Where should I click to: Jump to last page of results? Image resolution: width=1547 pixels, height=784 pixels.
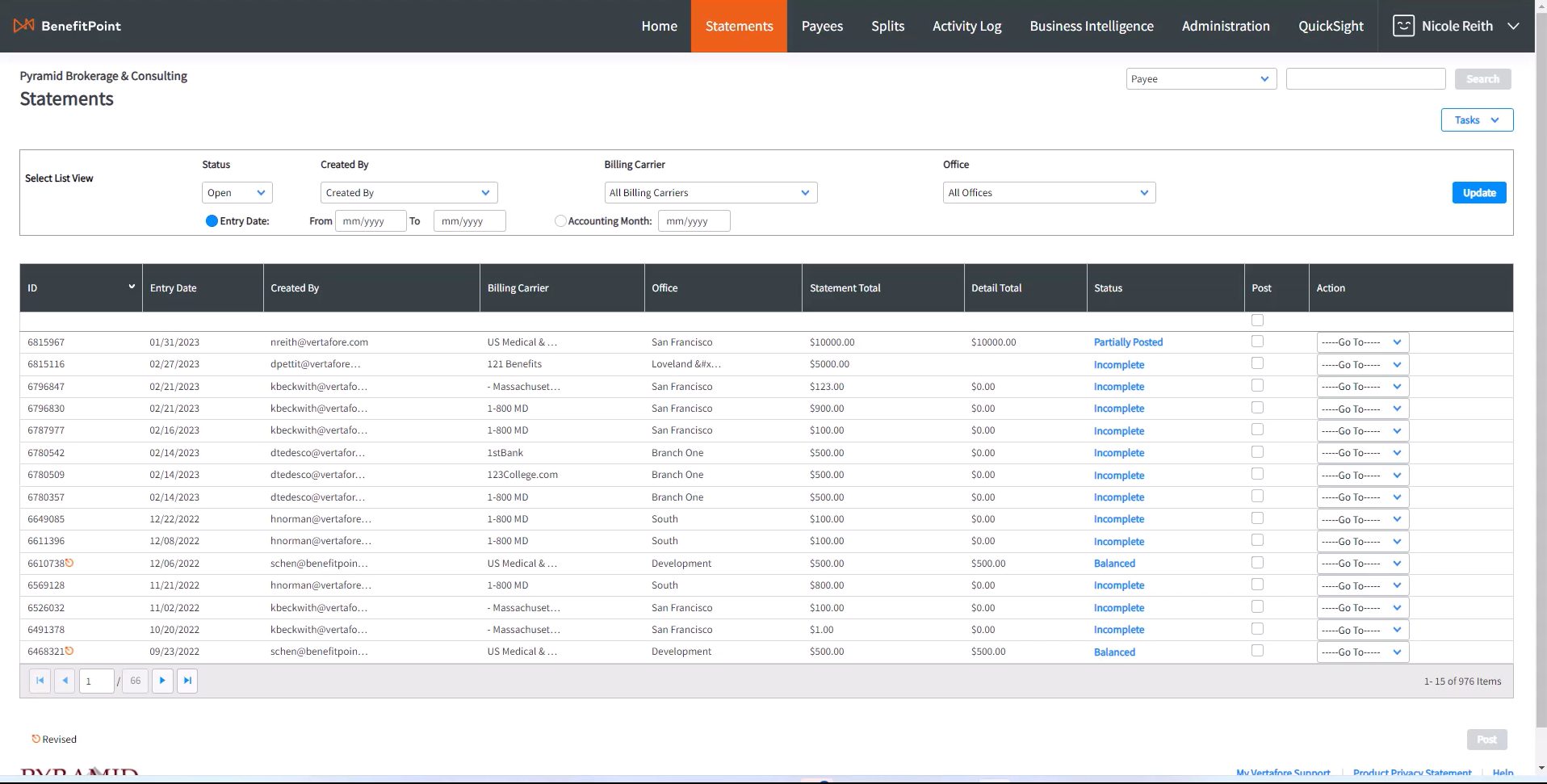(187, 681)
